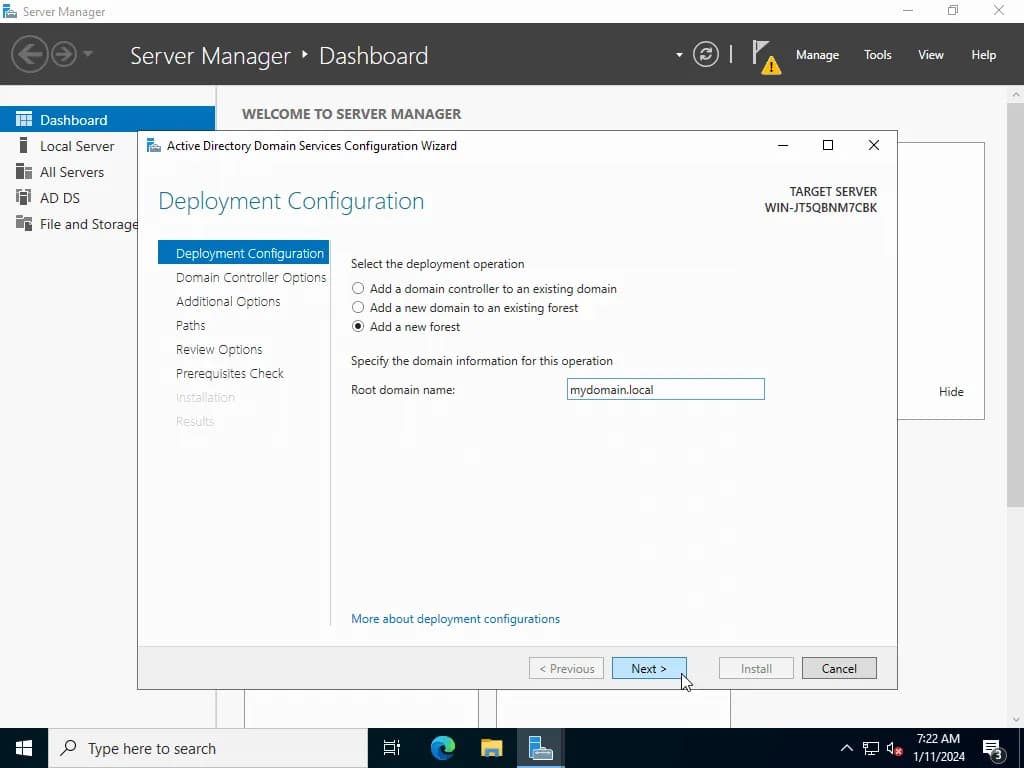
Task: Go to Domain Controller Options wizard step
Action: pyautogui.click(x=251, y=277)
